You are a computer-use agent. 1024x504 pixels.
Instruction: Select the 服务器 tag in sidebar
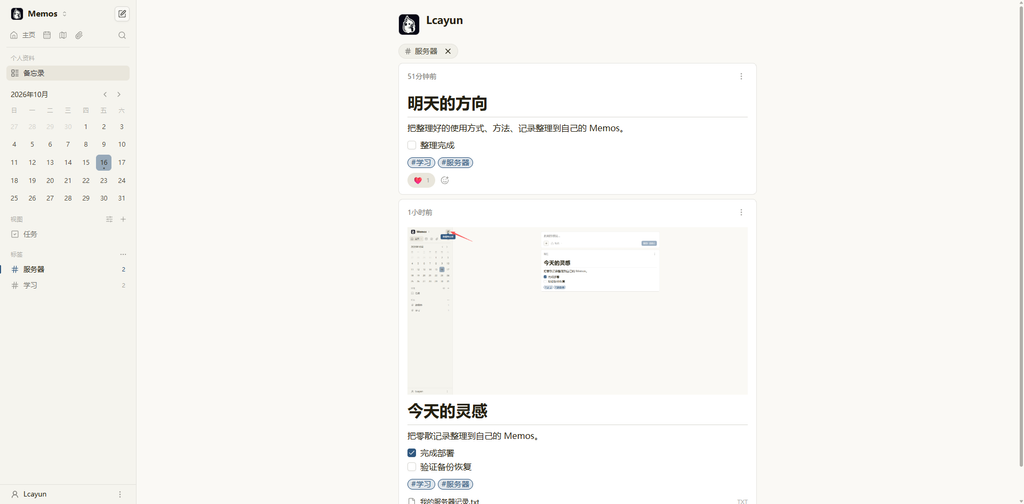point(68,270)
